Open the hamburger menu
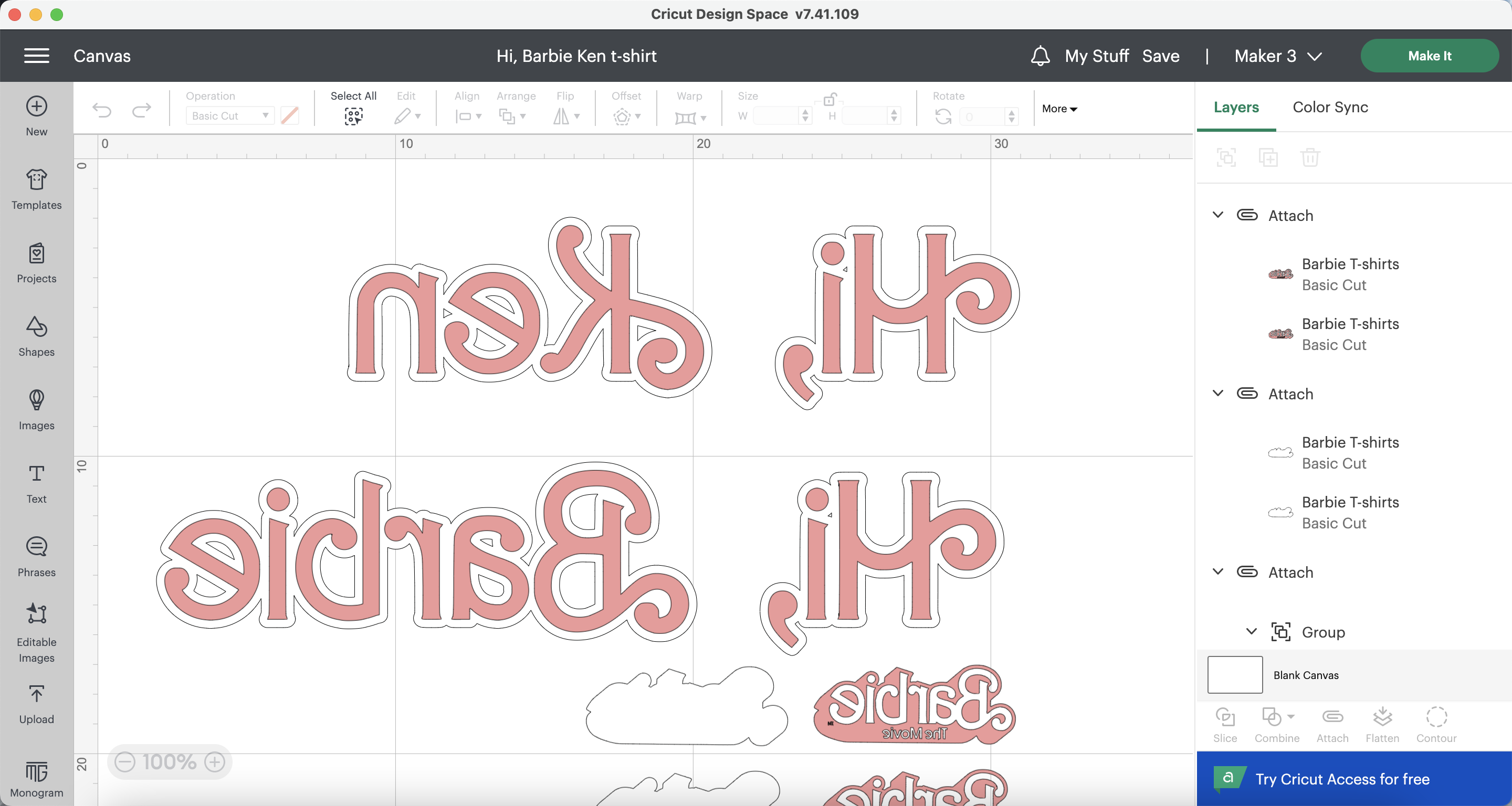Screen dimensions: 1512x806 (x=36, y=56)
